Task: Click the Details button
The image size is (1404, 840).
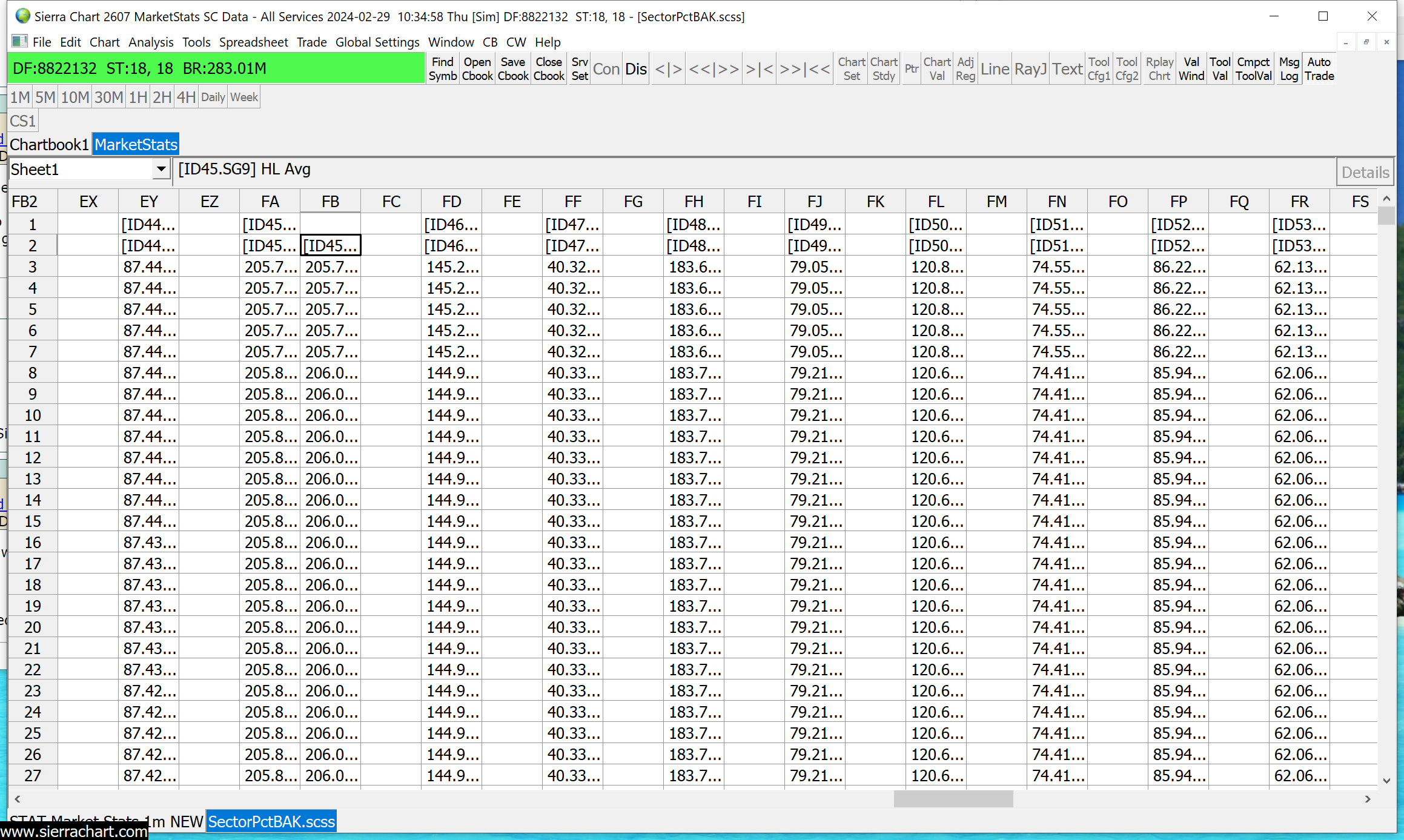Action: [x=1365, y=173]
